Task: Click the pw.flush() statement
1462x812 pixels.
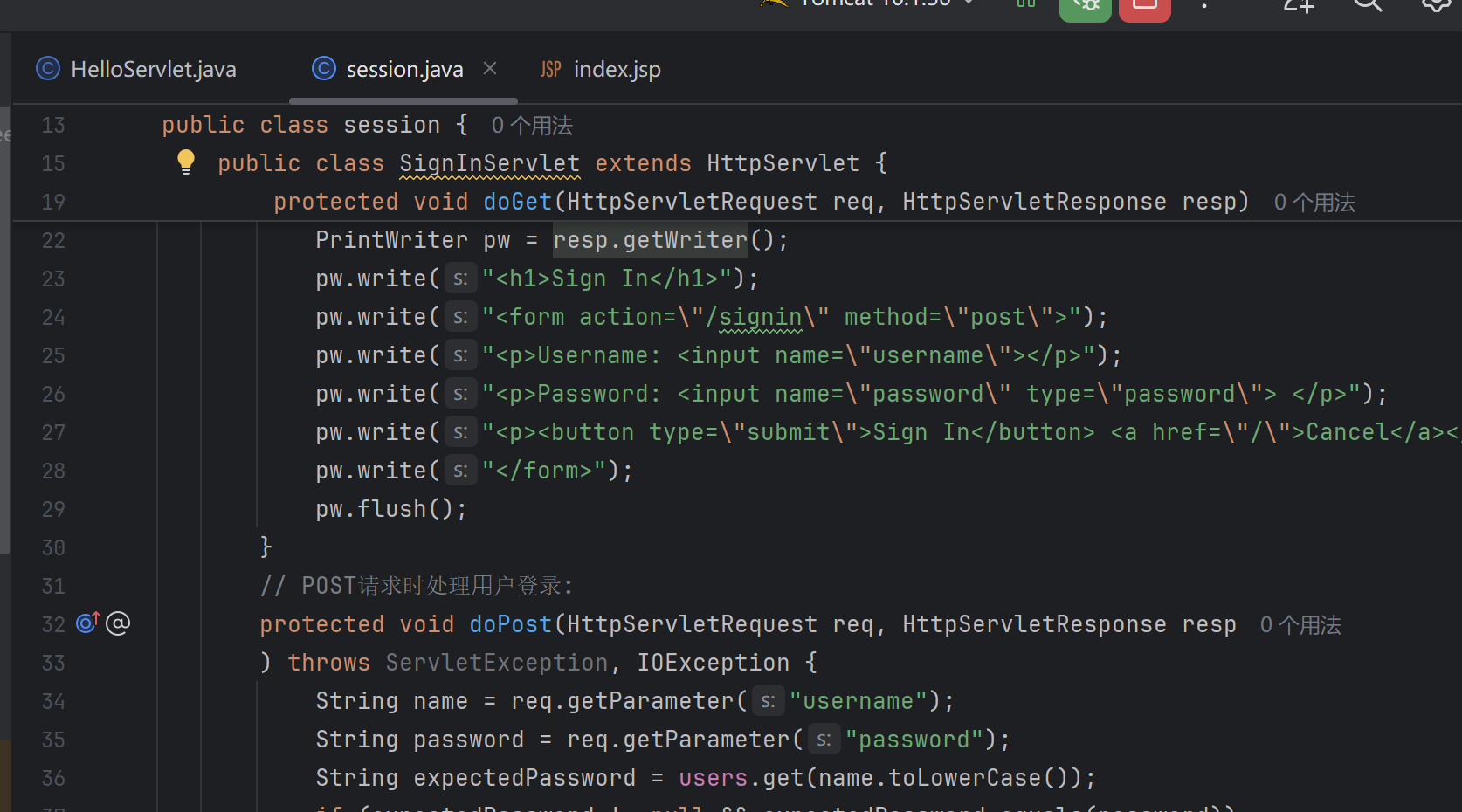Action: [391, 509]
